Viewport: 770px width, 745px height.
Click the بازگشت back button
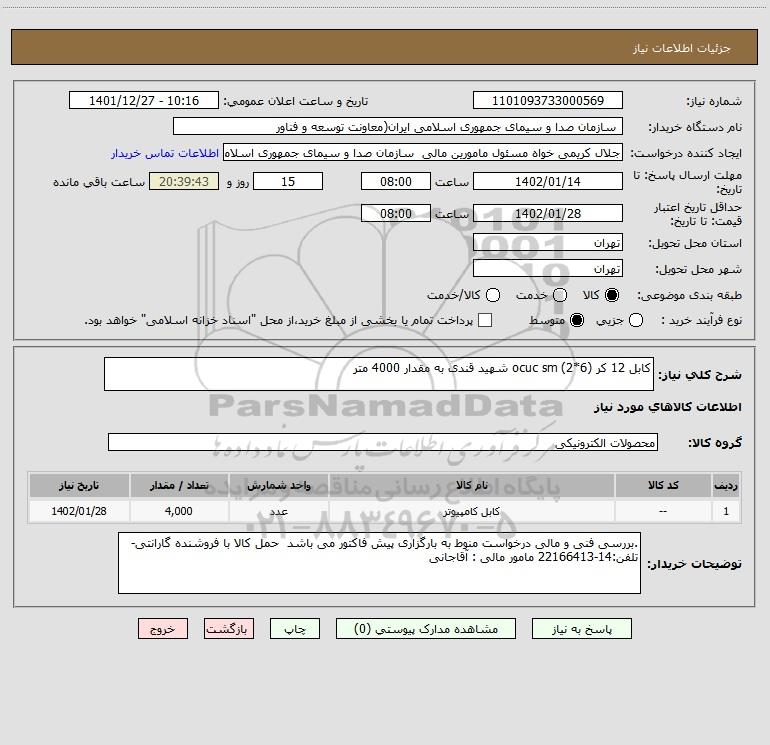point(229,629)
